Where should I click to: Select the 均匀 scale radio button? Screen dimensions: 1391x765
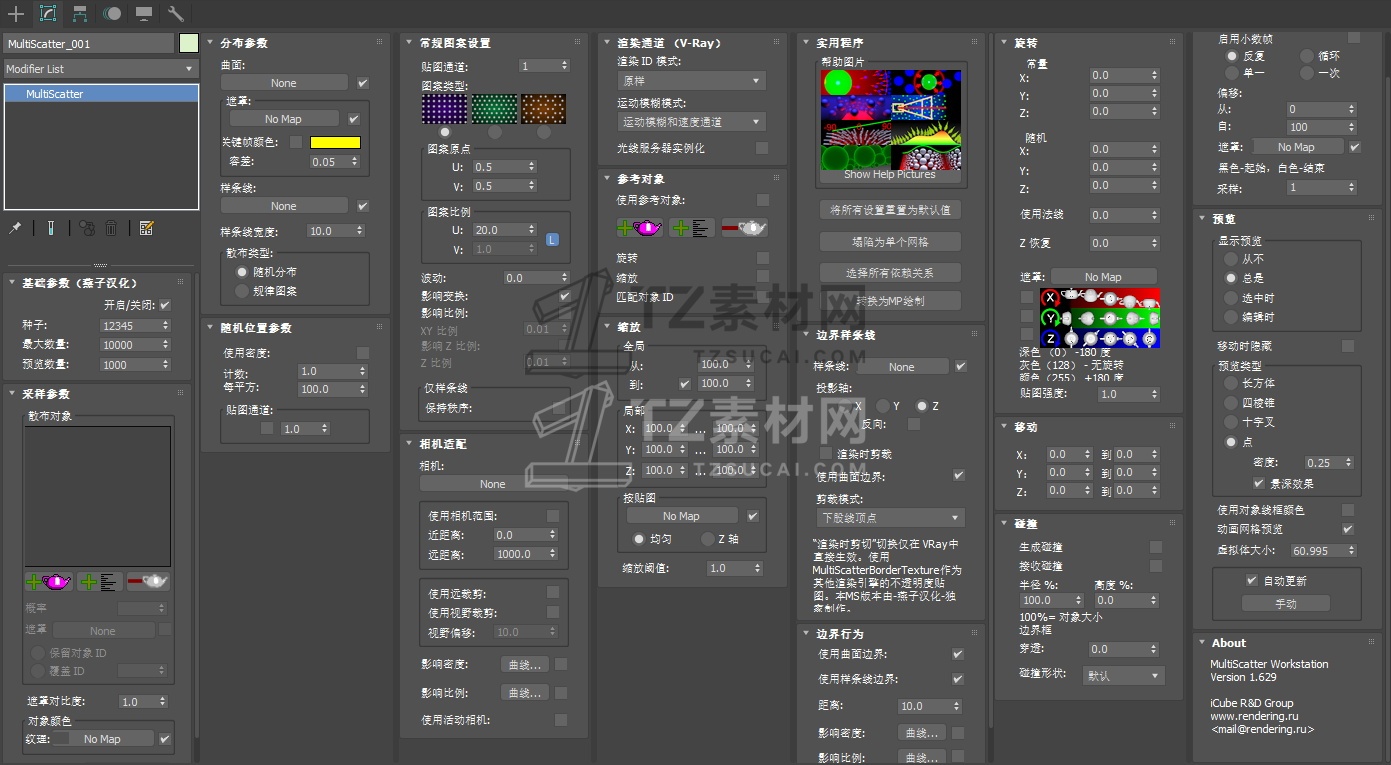(639, 539)
